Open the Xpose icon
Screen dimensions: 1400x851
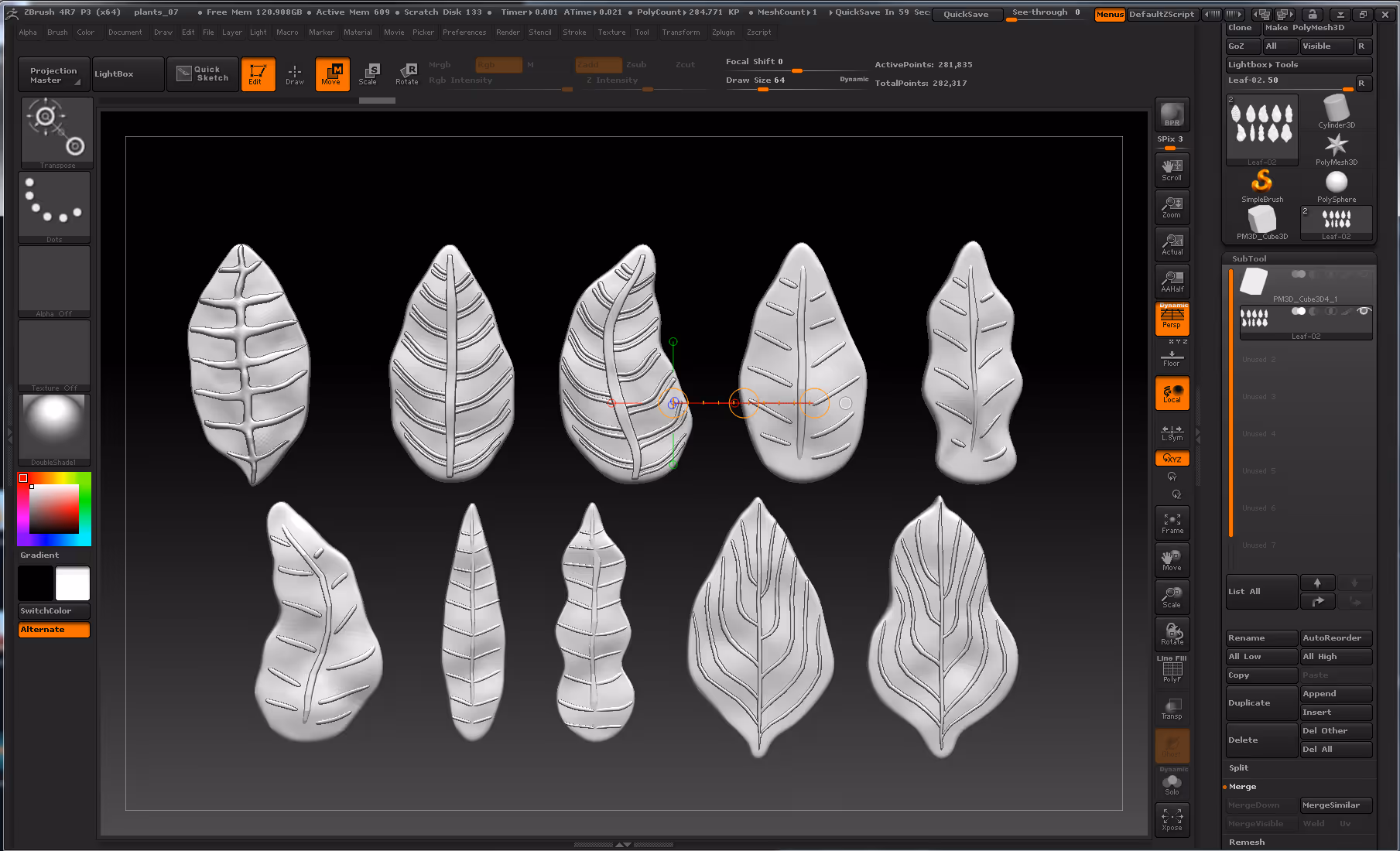coord(1172,820)
